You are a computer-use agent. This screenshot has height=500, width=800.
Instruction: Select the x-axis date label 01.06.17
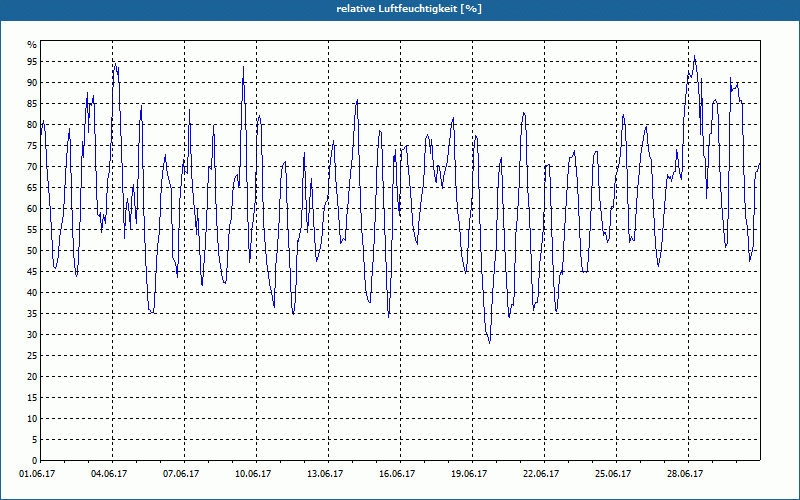click(x=37, y=474)
